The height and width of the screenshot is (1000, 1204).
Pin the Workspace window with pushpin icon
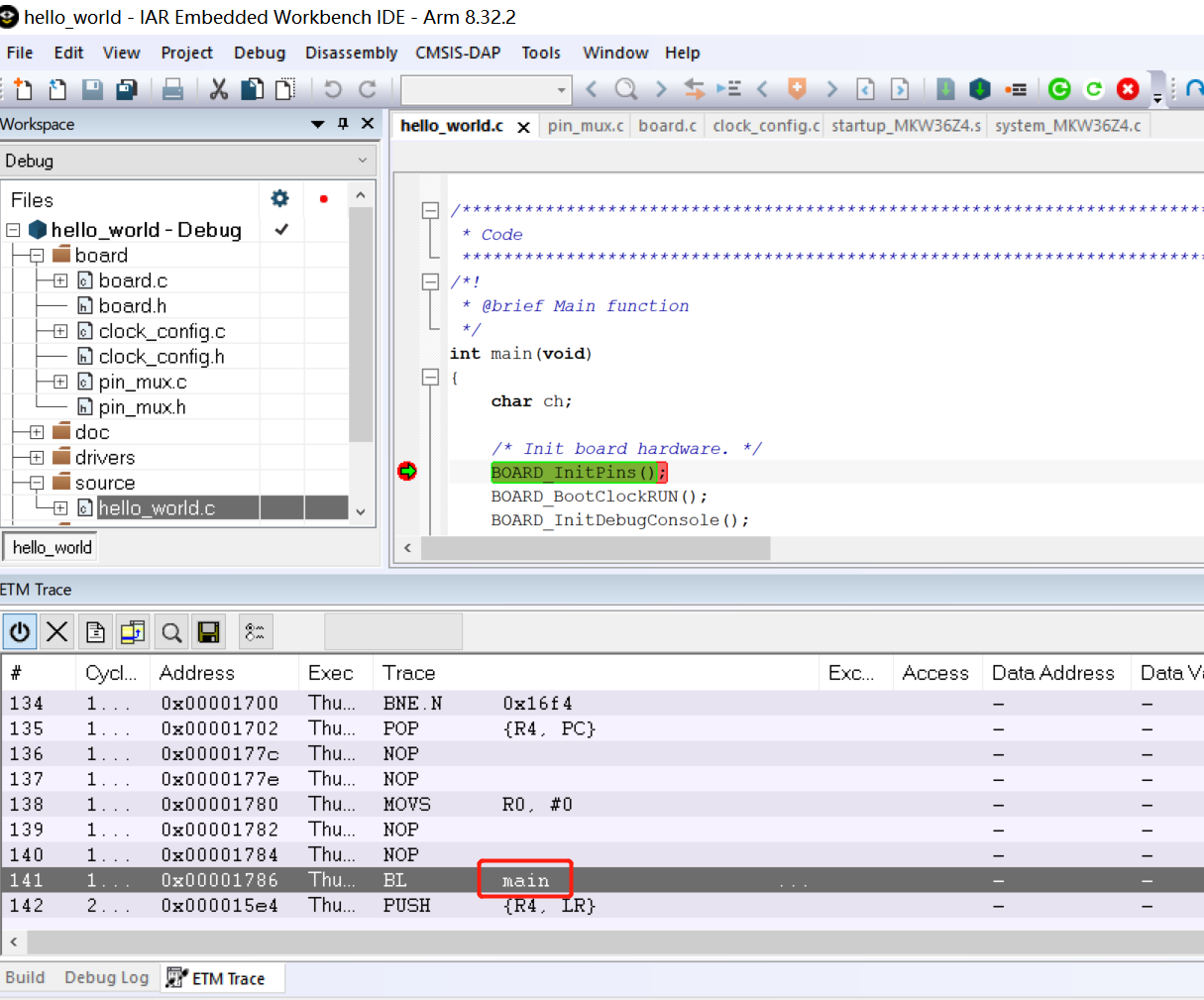click(344, 123)
